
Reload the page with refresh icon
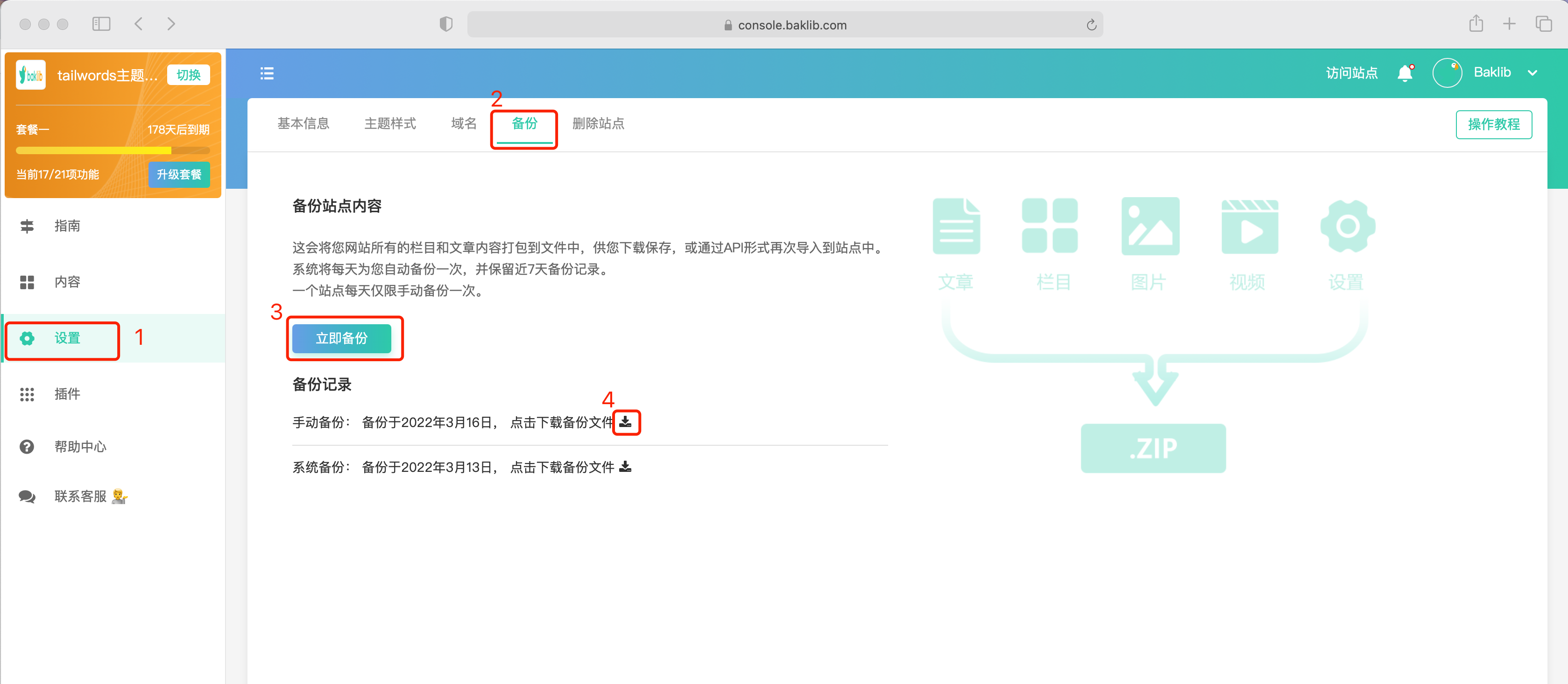1091,25
